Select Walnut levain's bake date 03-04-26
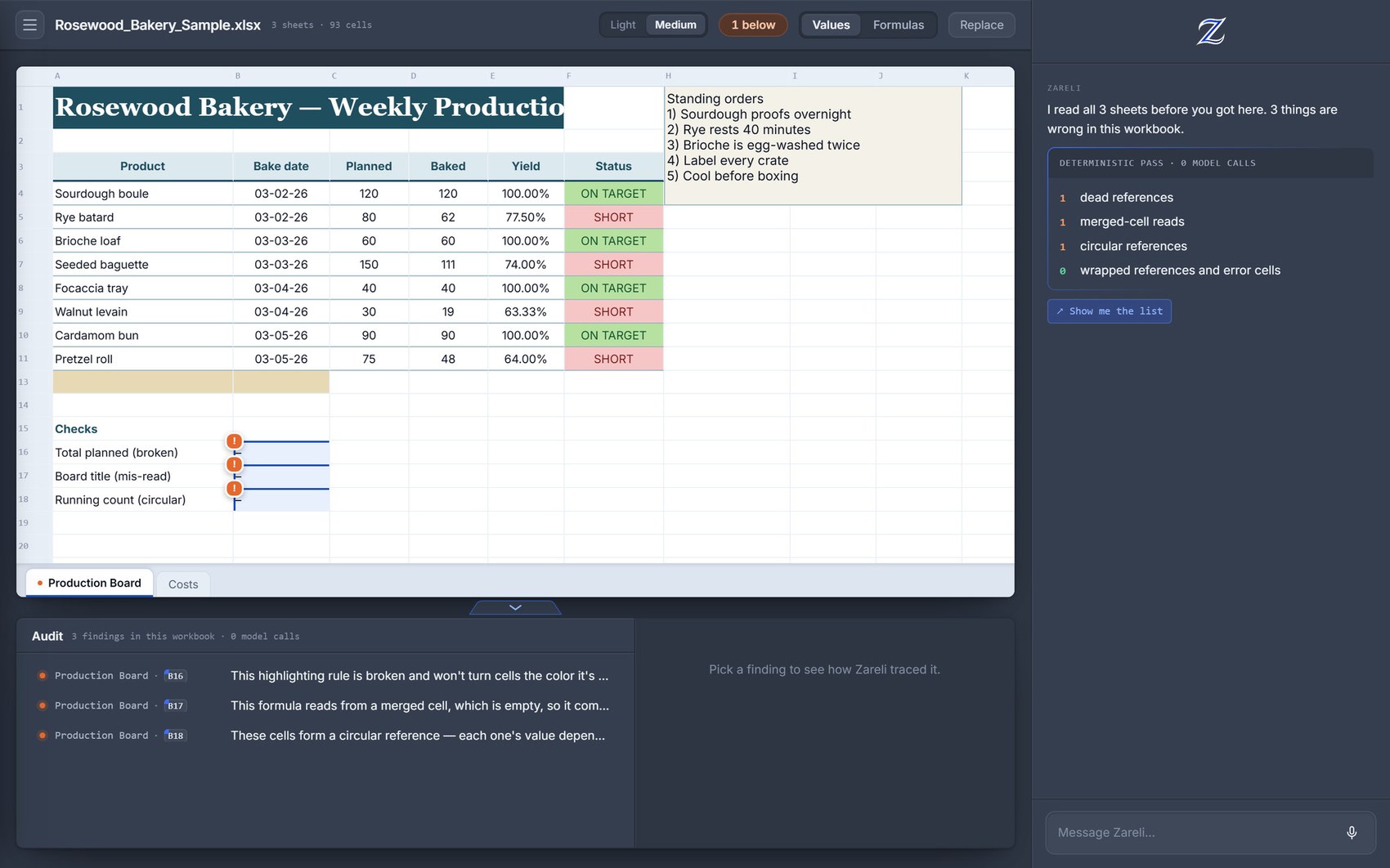The image size is (1390, 868). (281, 312)
